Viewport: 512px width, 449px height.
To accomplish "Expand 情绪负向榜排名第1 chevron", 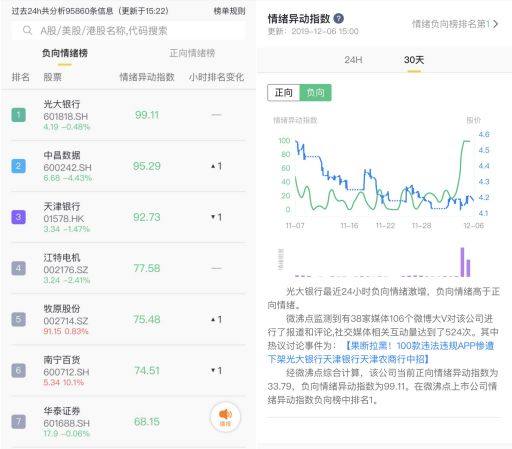I will click(496, 24).
